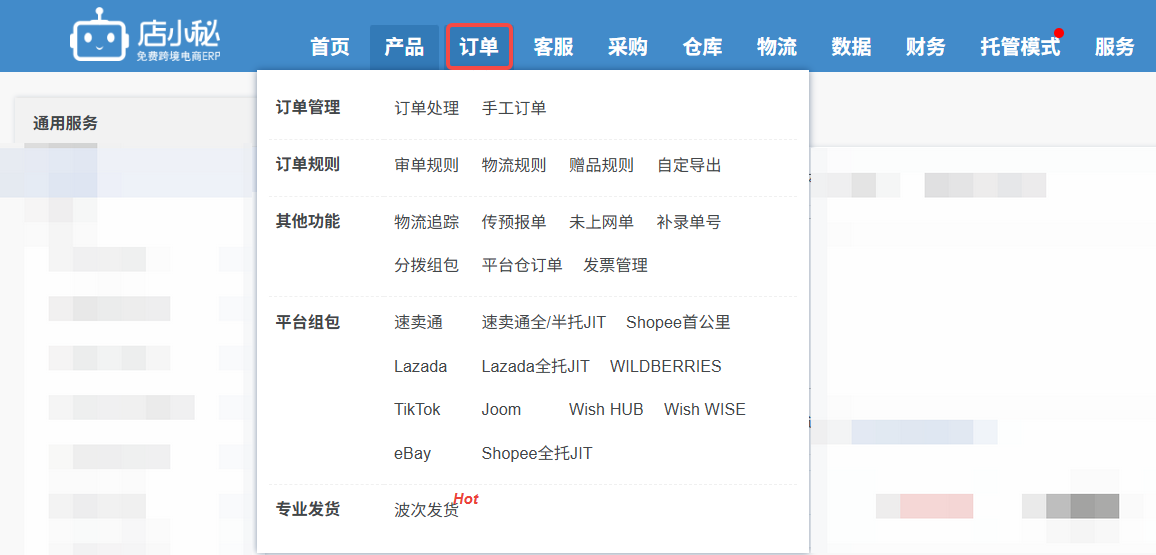
Task: Go to 平台仓订单
Action: click(x=522, y=265)
